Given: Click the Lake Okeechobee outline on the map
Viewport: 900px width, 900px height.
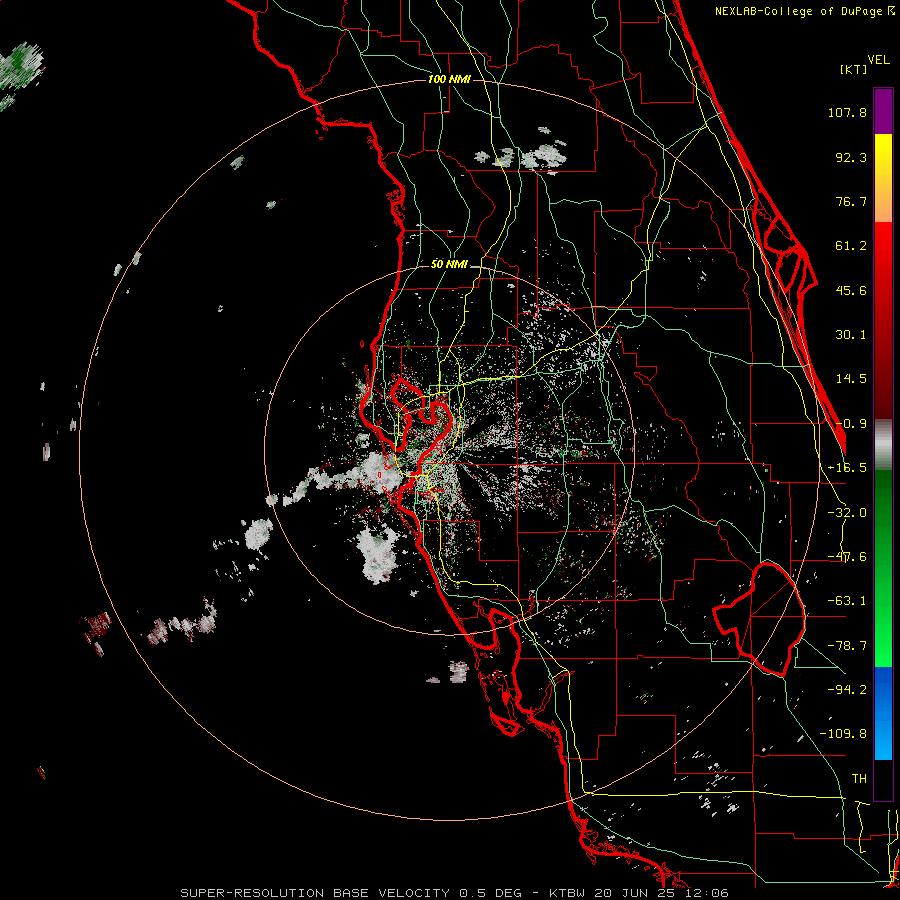Looking at the screenshot, I should coord(759,619).
